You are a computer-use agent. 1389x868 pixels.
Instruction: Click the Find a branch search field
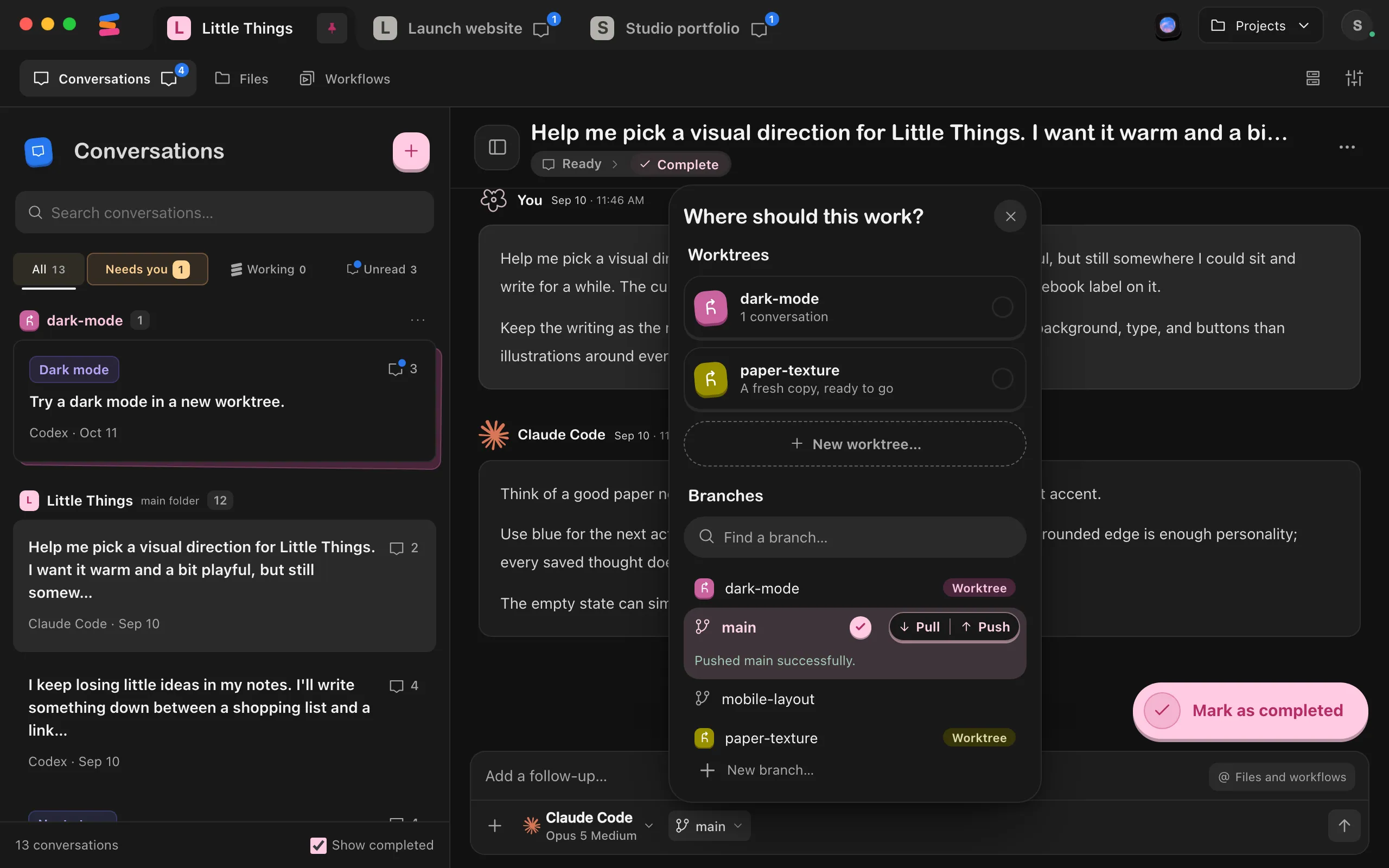(855, 537)
